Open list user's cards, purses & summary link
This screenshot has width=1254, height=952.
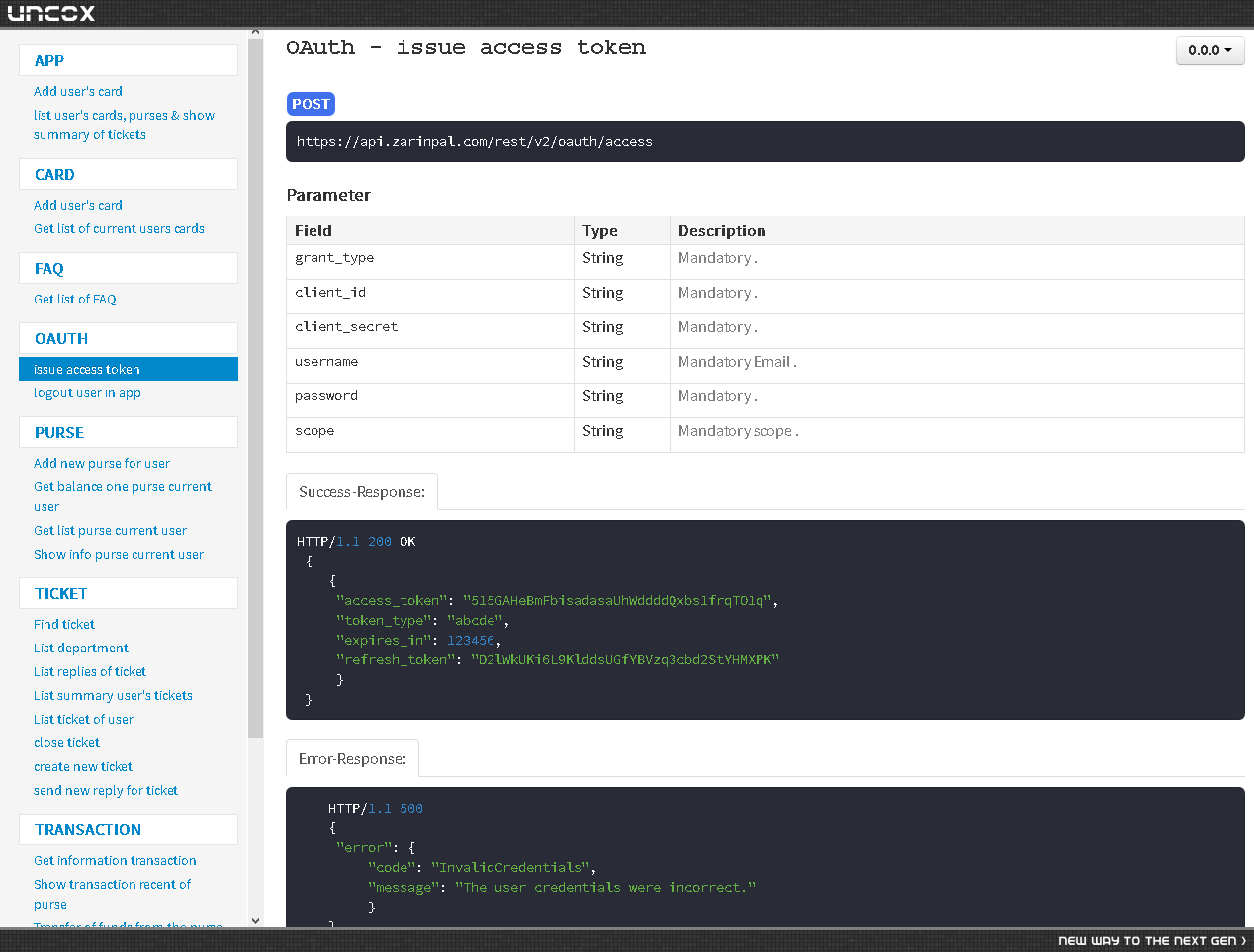pyautogui.click(x=124, y=125)
